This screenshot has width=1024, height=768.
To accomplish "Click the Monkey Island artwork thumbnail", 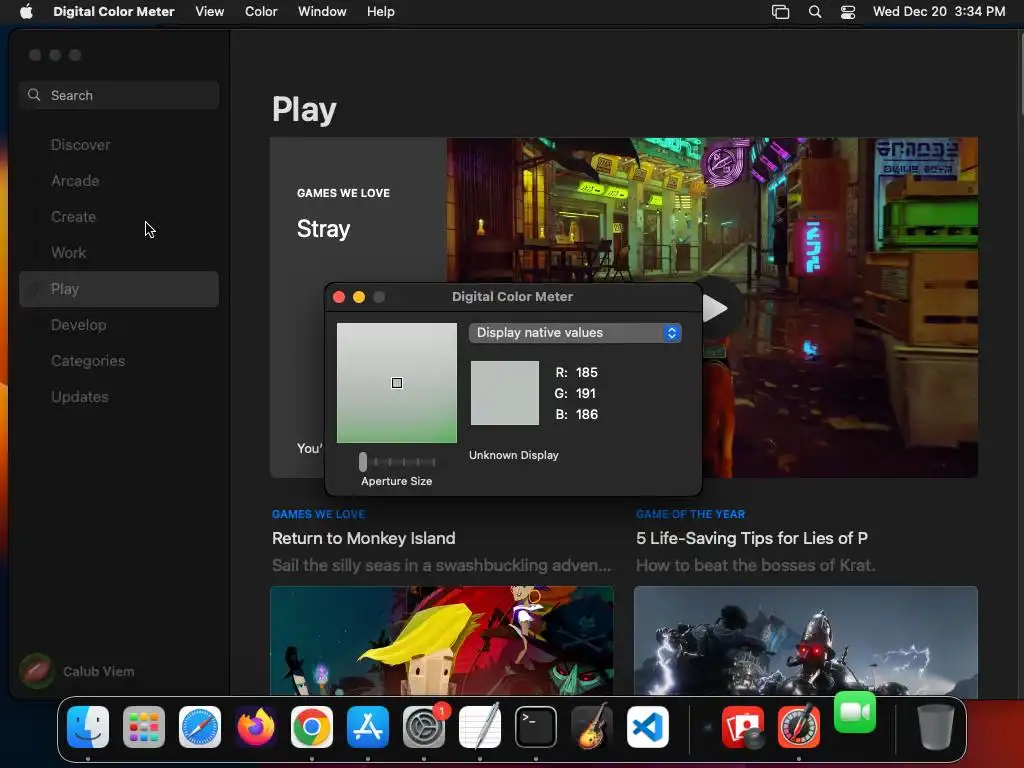I will point(441,641).
